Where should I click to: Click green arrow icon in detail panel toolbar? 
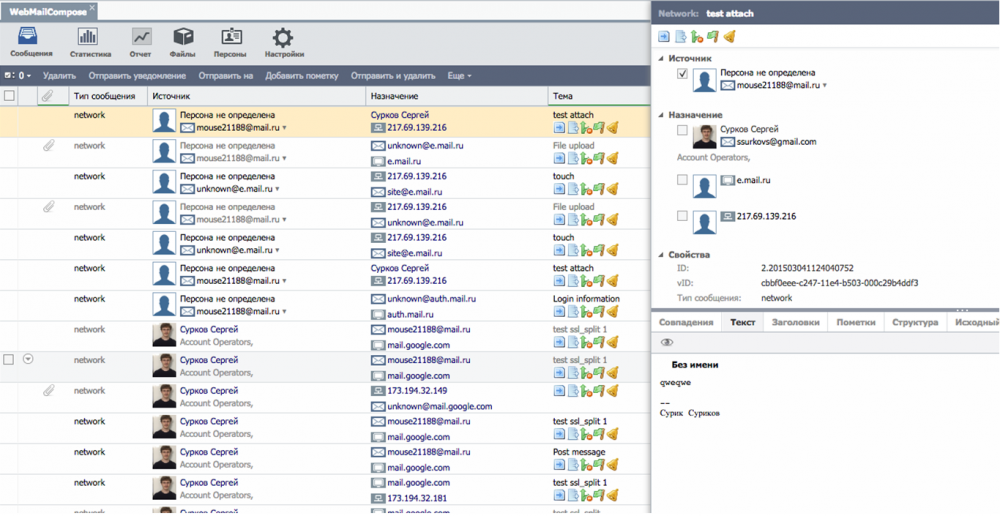(x=697, y=36)
